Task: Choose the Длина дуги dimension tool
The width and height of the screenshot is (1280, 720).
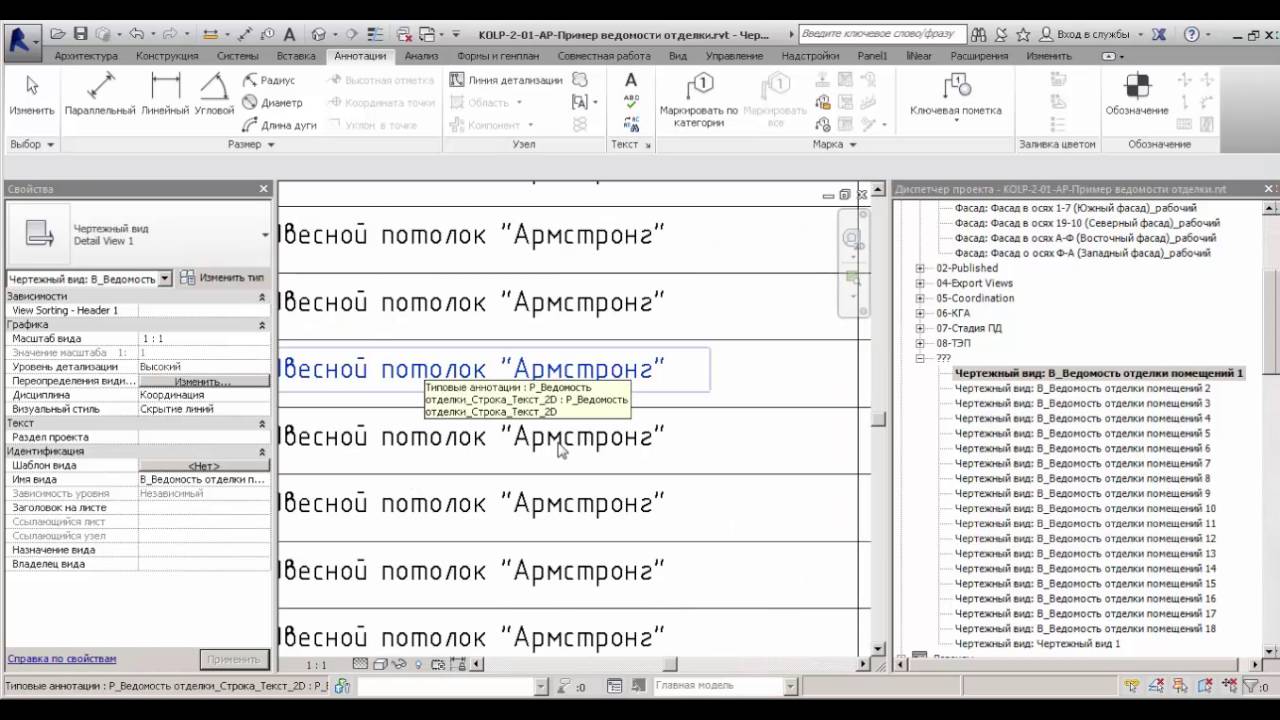Action: tap(279, 125)
